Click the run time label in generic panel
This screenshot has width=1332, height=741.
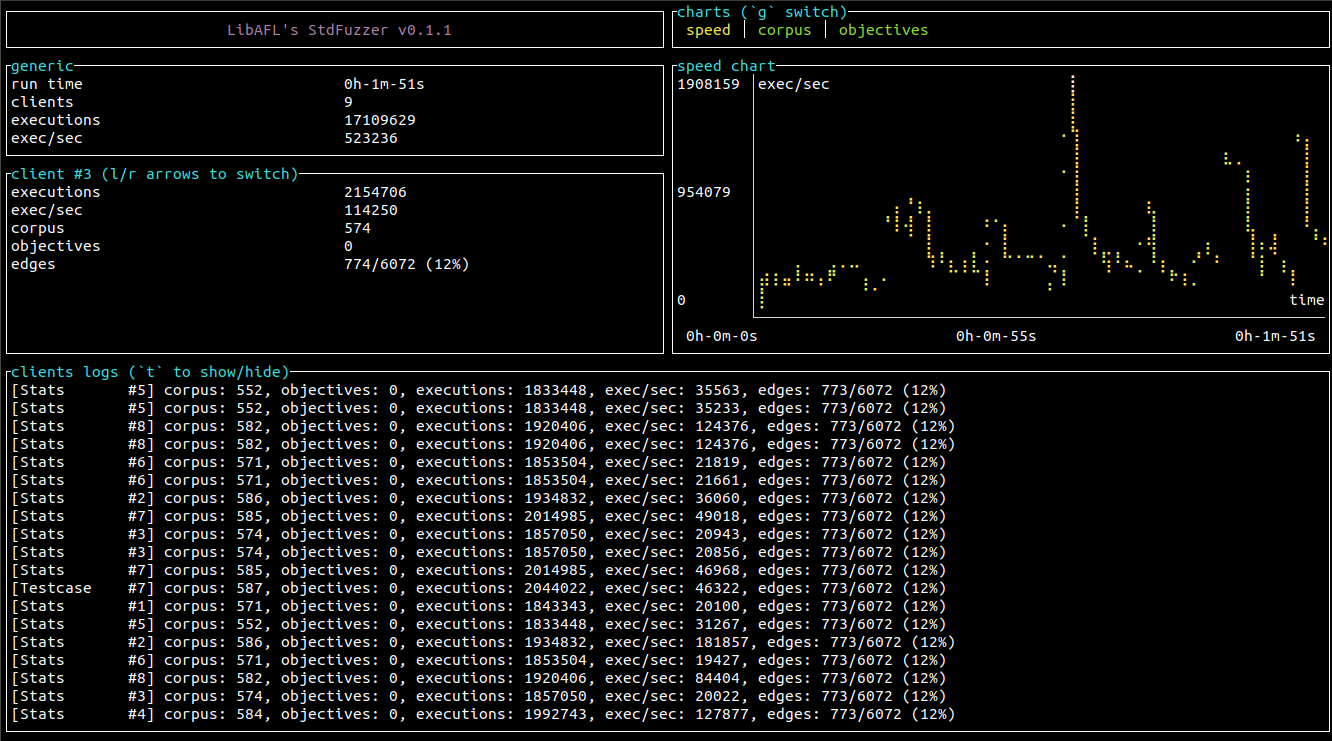tap(47, 84)
